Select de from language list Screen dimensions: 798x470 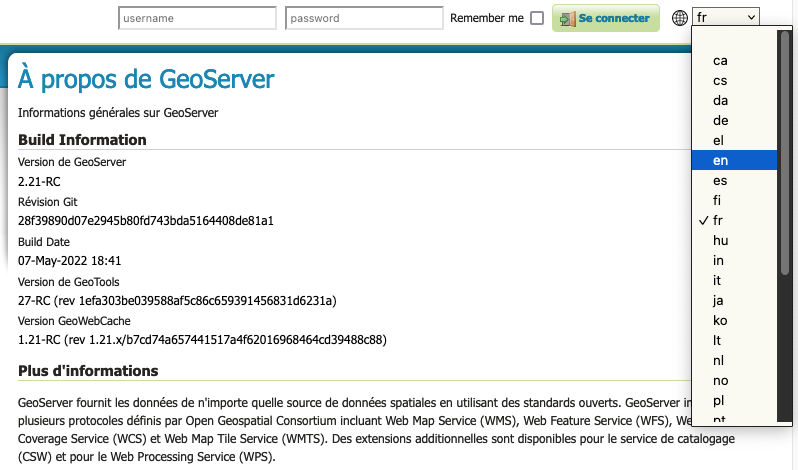point(734,121)
